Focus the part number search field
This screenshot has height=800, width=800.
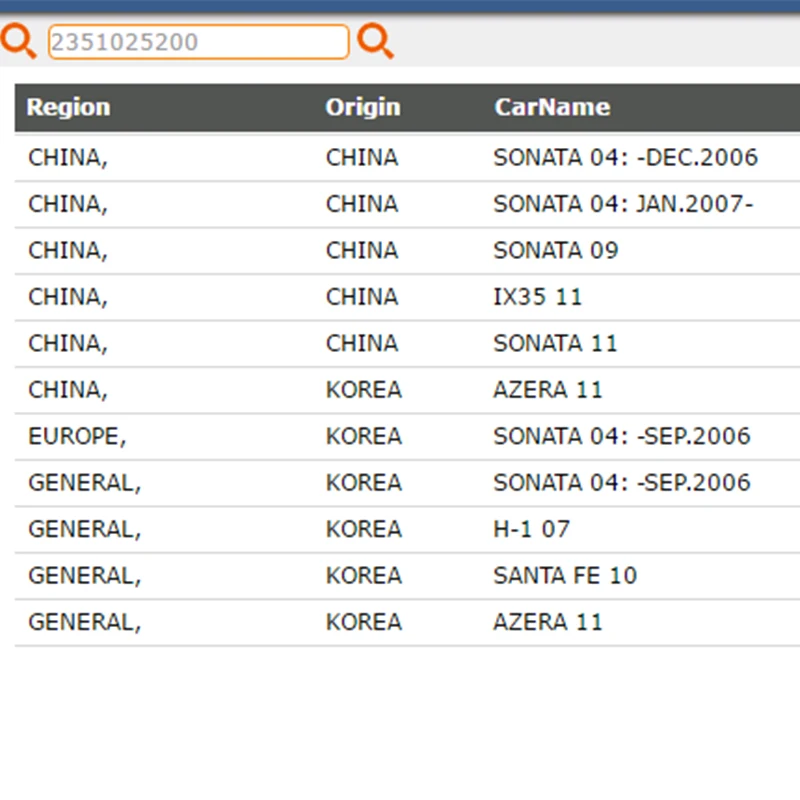pyautogui.click(x=198, y=42)
